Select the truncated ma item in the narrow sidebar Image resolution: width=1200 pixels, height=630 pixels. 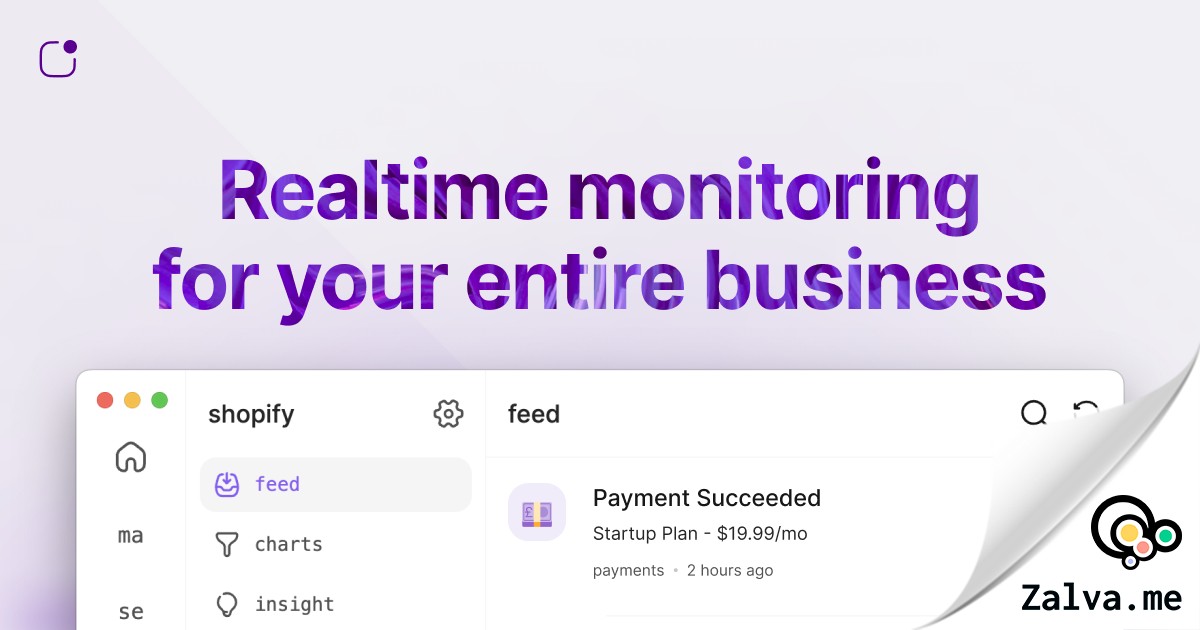pos(130,535)
